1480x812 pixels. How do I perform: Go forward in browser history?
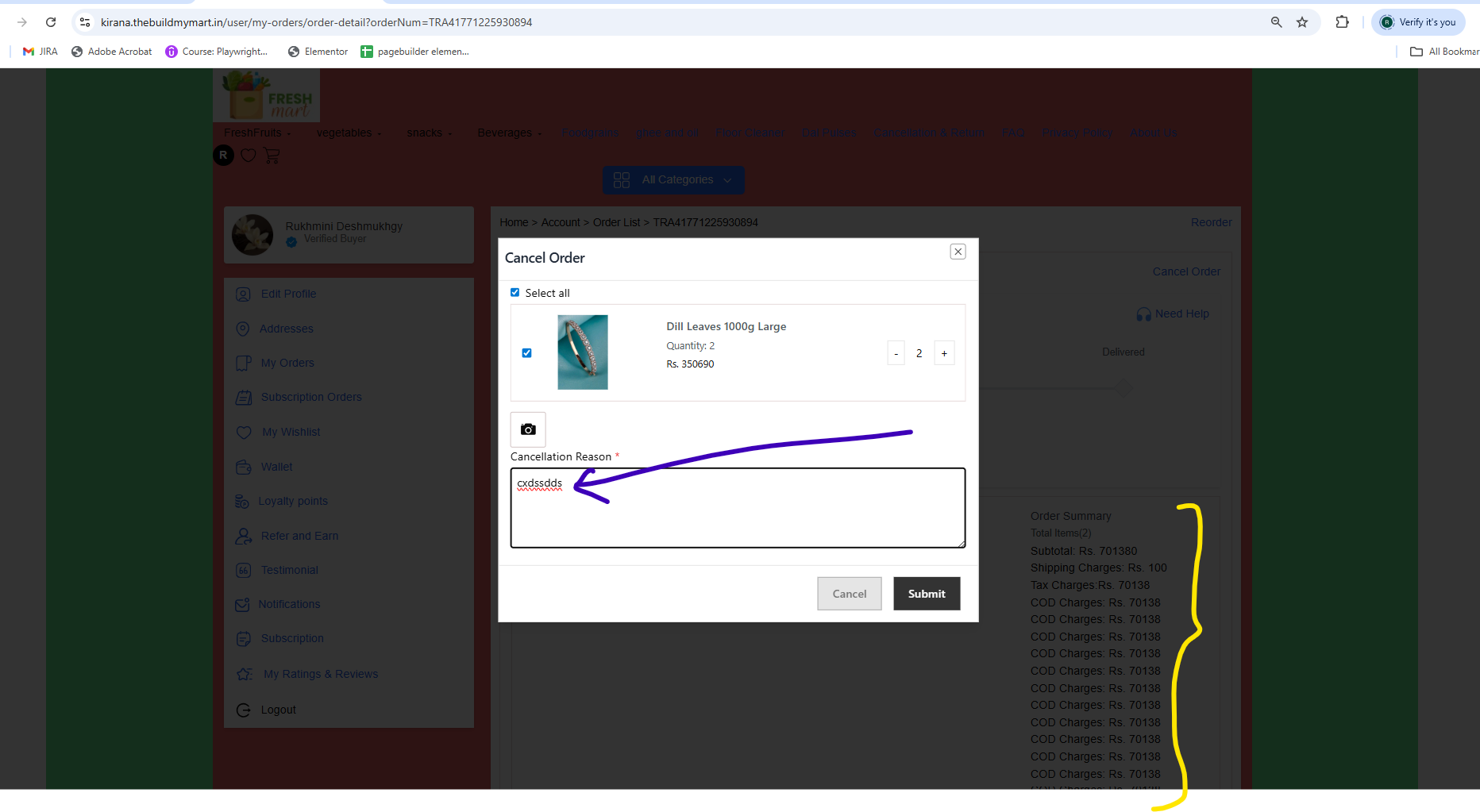(22, 22)
